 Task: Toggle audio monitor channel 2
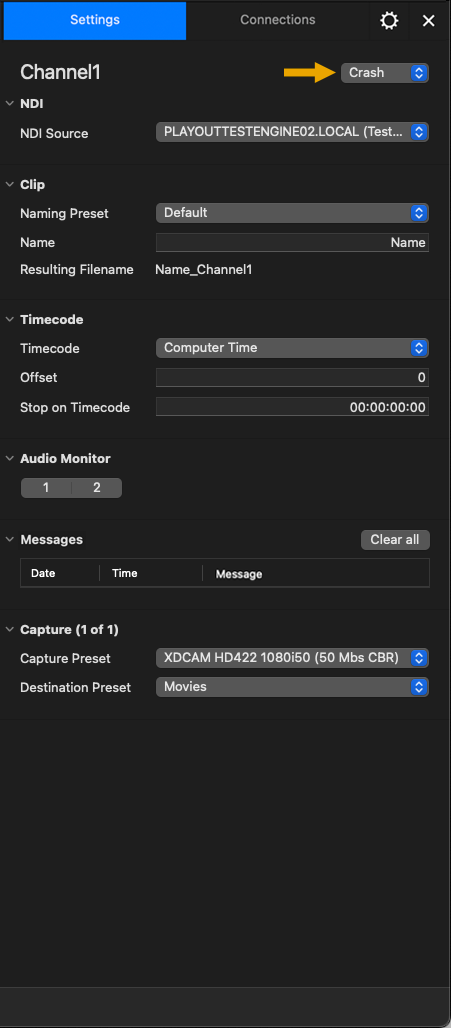(x=96, y=488)
